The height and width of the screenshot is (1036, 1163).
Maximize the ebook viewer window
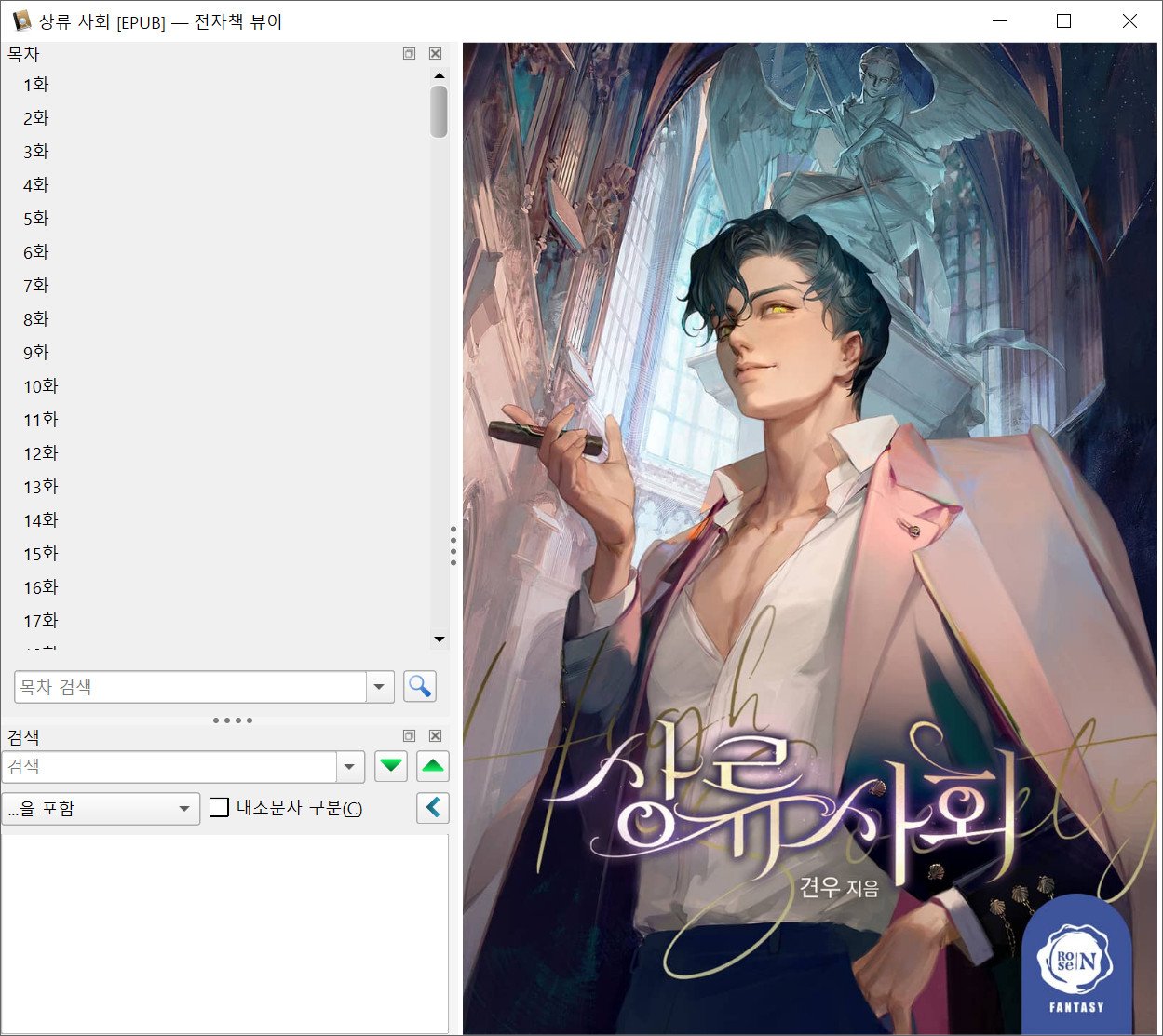click(x=1064, y=20)
